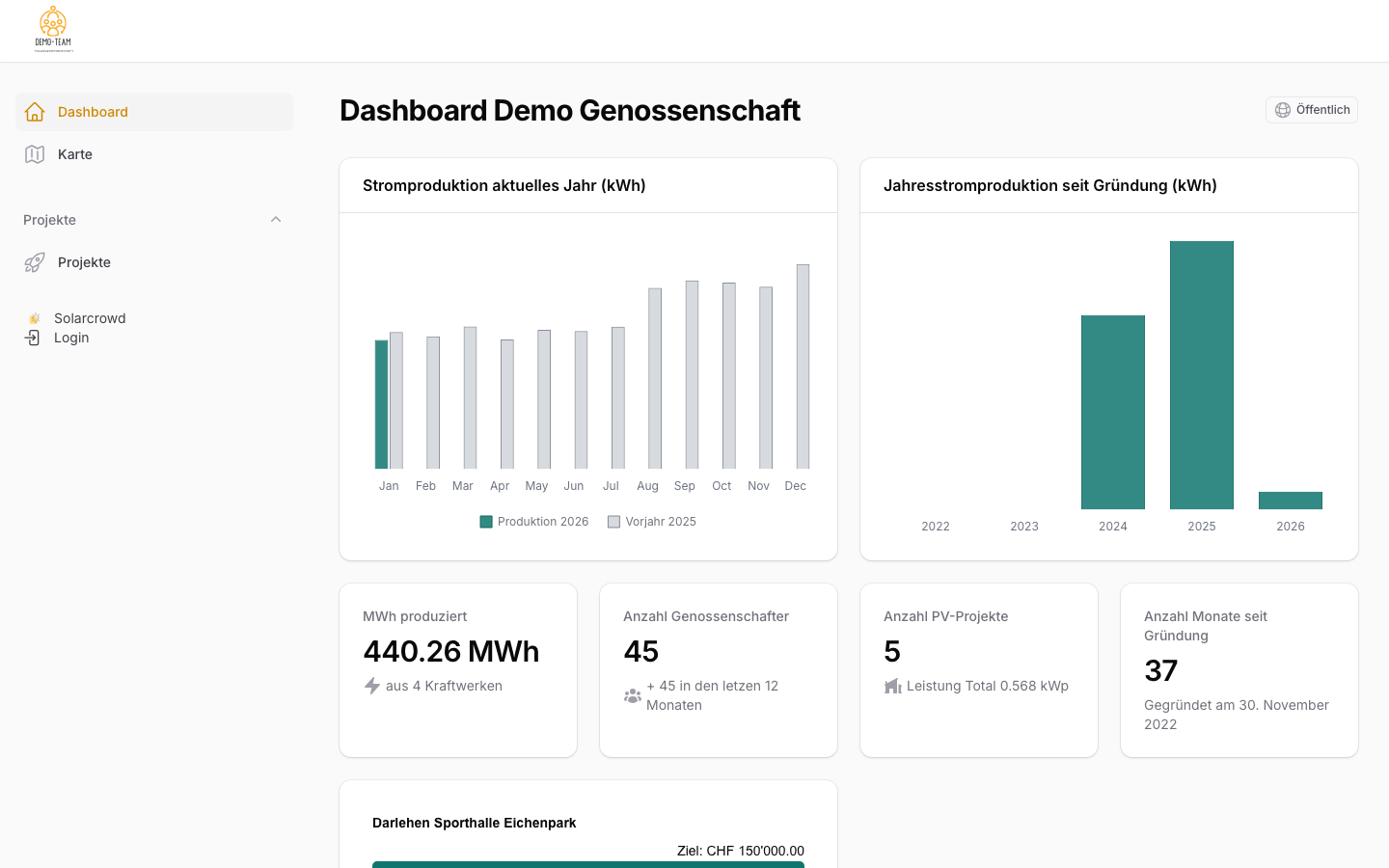Screen dimensions: 1389x868
Task: Click the Dashboard home icon in the sidebar
Action: click(35, 111)
